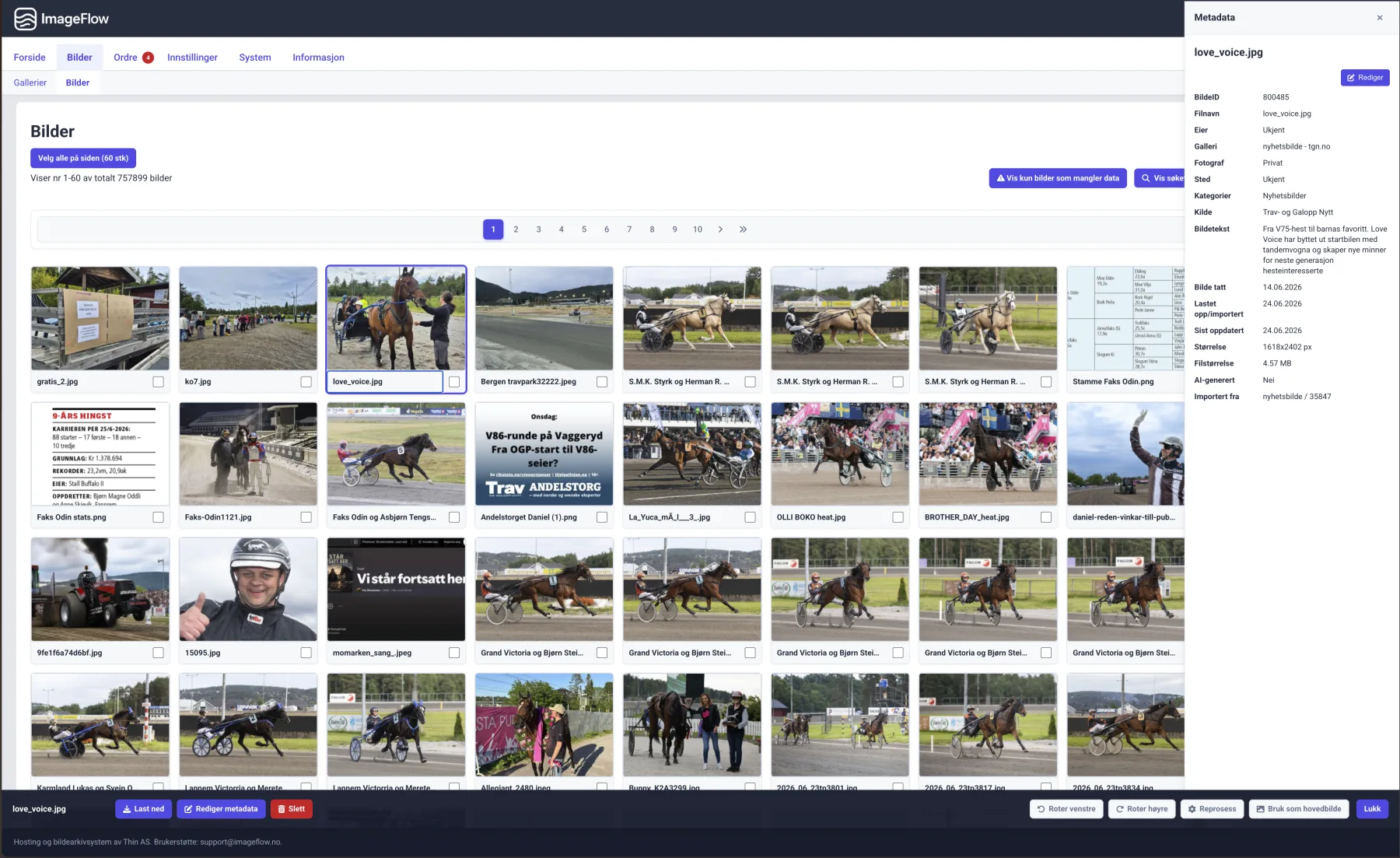Open the momarken_sang_.jpeg thumbnail
The height and width of the screenshot is (858, 1400).
click(x=396, y=590)
